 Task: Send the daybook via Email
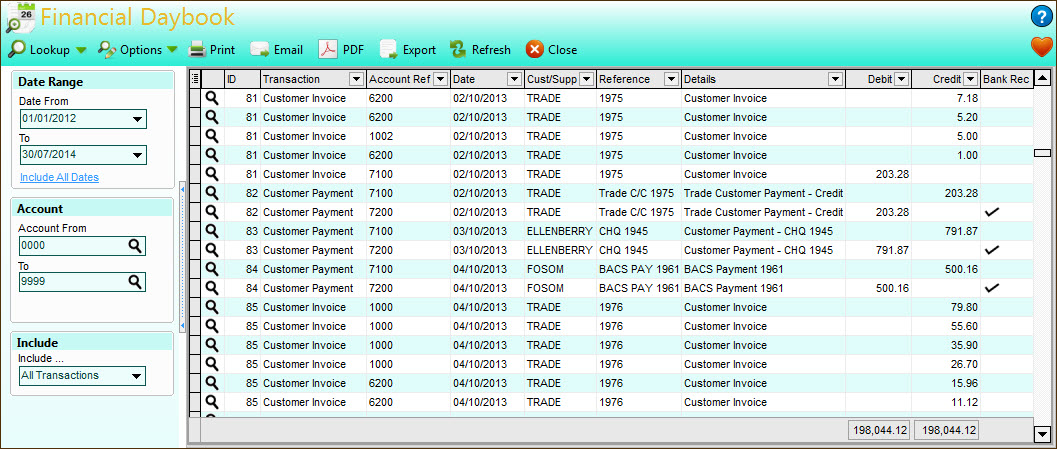(x=276, y=49)
